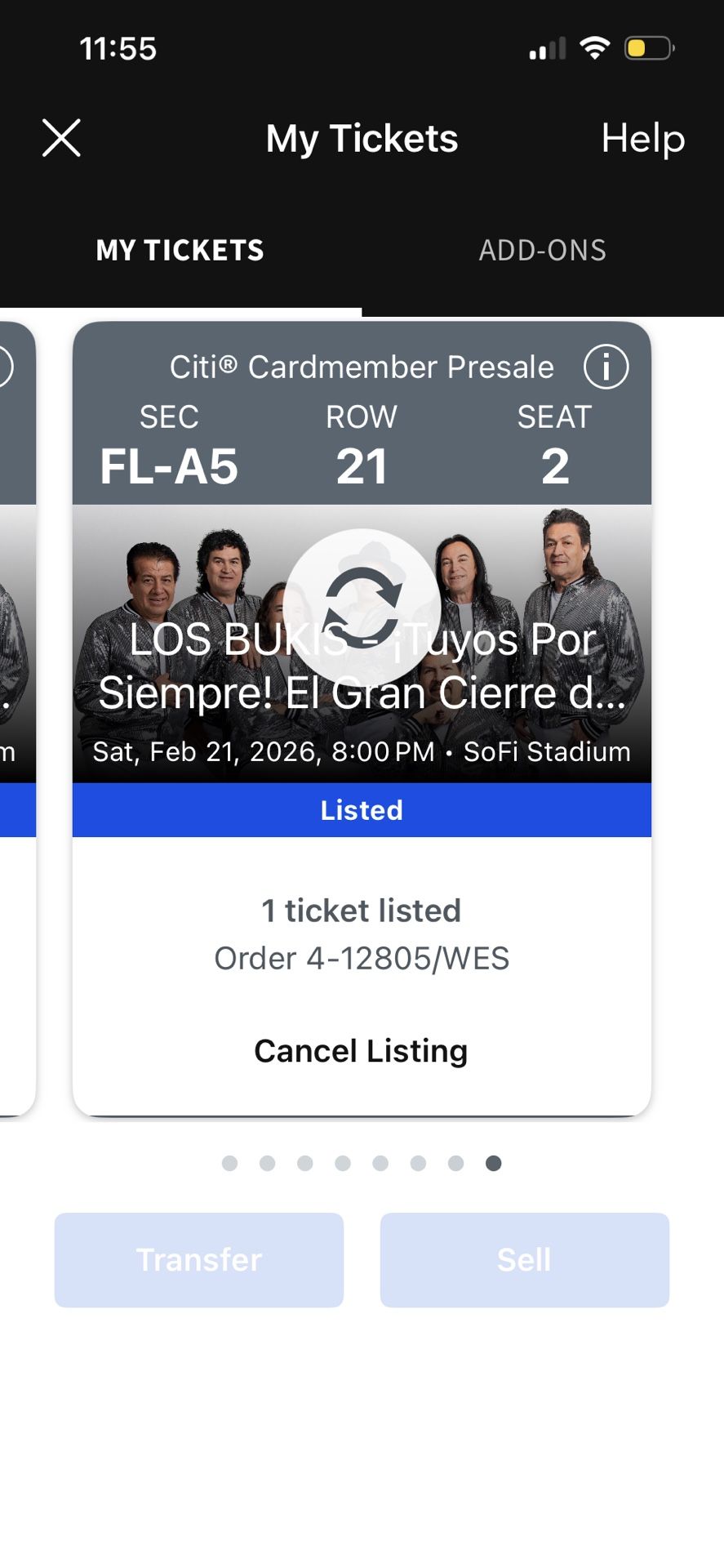Tap the LOS BUKIS event title

[362, 666]
